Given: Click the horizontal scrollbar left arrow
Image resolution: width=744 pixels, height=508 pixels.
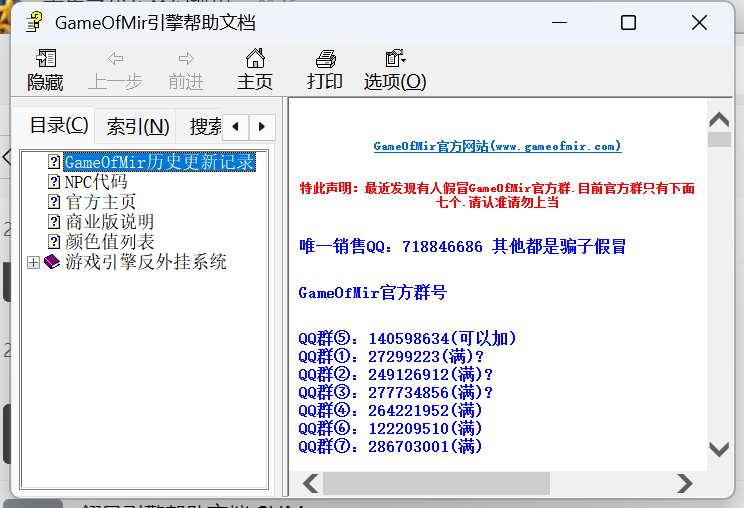Looking at the screenshot, I should click(x=311, y=483).
